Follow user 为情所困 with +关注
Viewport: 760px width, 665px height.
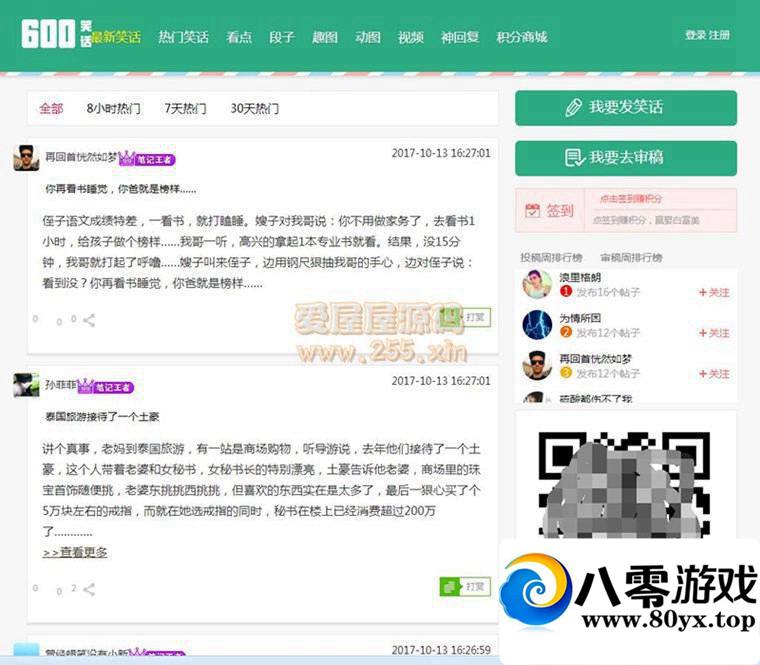tap(714, 333)
